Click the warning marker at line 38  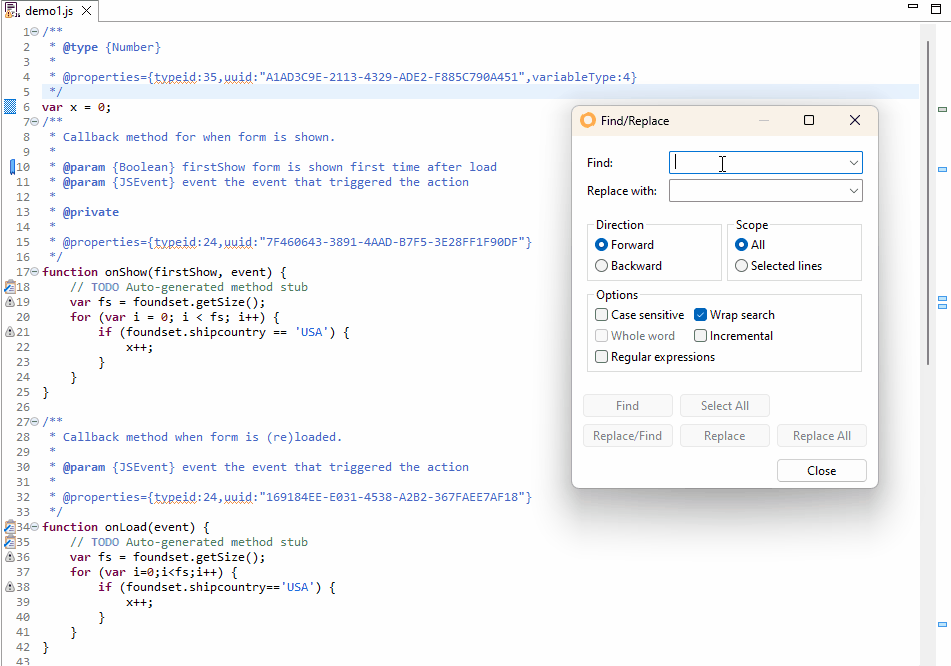pyautogui.click(x=10, y=587)
